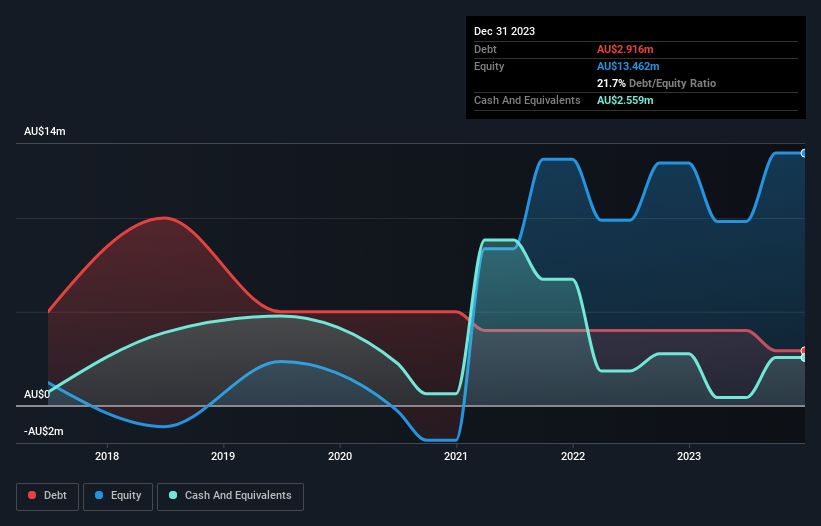Click the AU$13.462m equity value

(x=628, y=66)
